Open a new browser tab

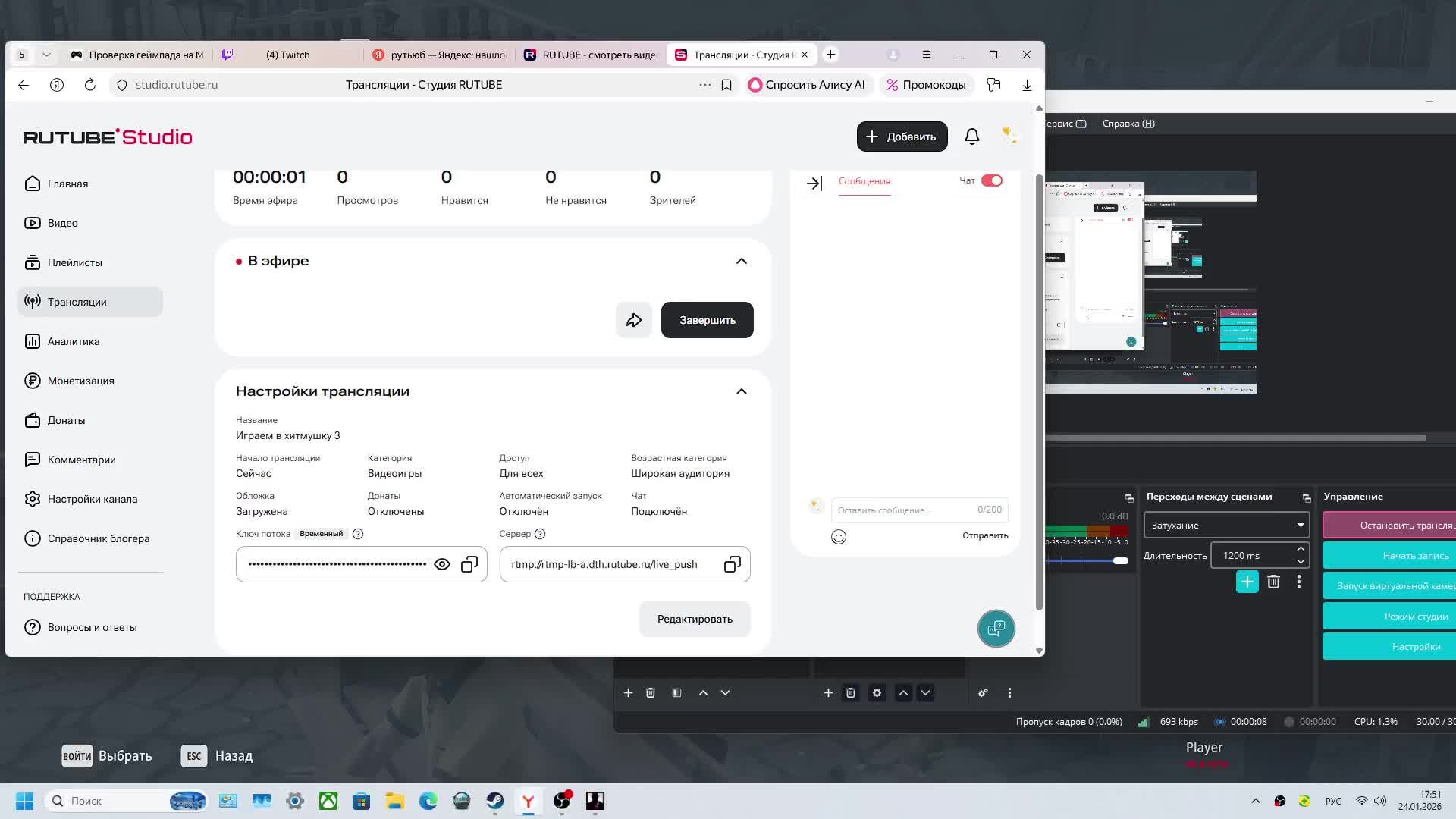point(830,55)
